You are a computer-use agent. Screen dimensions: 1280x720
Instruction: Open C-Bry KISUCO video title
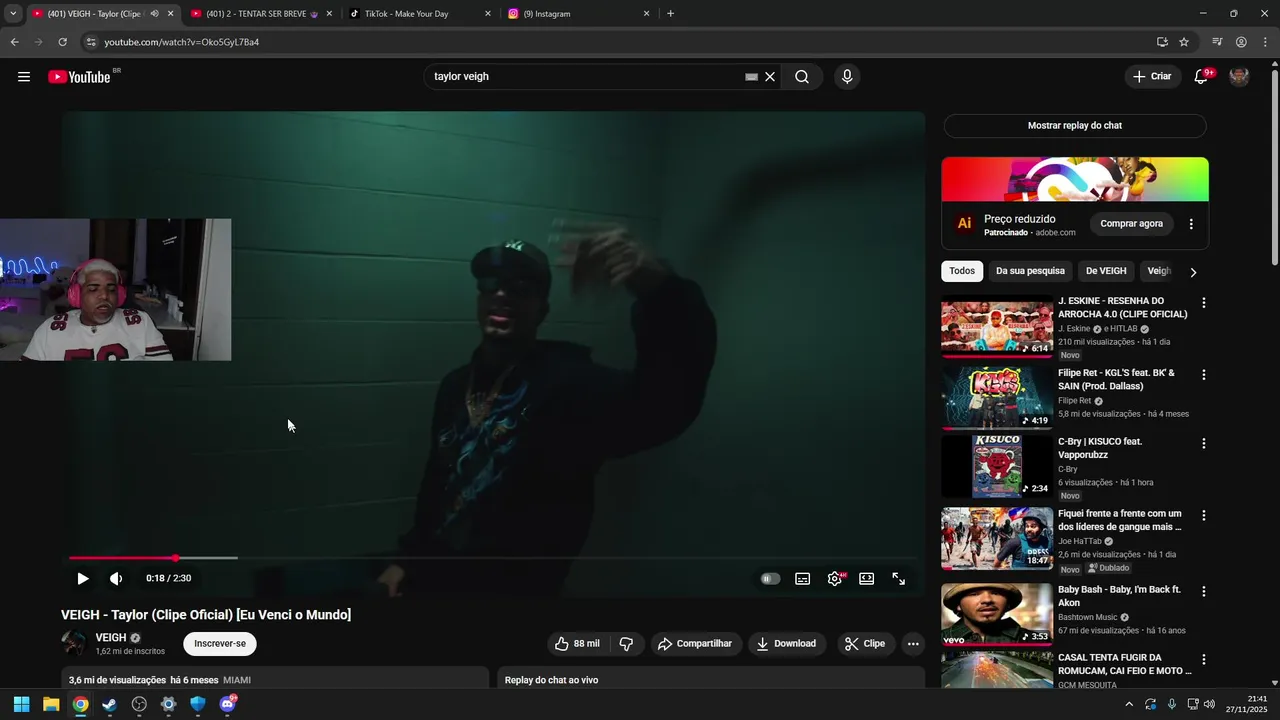(x=1100, y=448)
